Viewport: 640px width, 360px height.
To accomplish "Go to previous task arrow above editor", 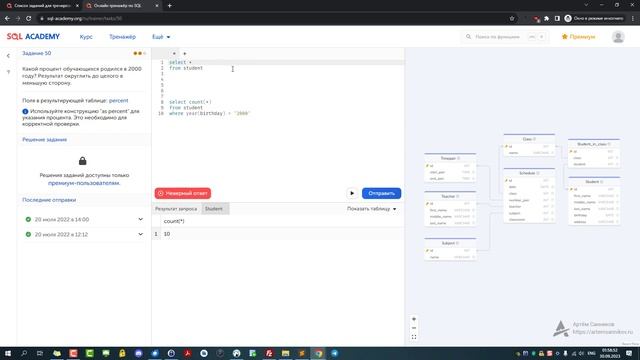I will (x=174, y=53).
